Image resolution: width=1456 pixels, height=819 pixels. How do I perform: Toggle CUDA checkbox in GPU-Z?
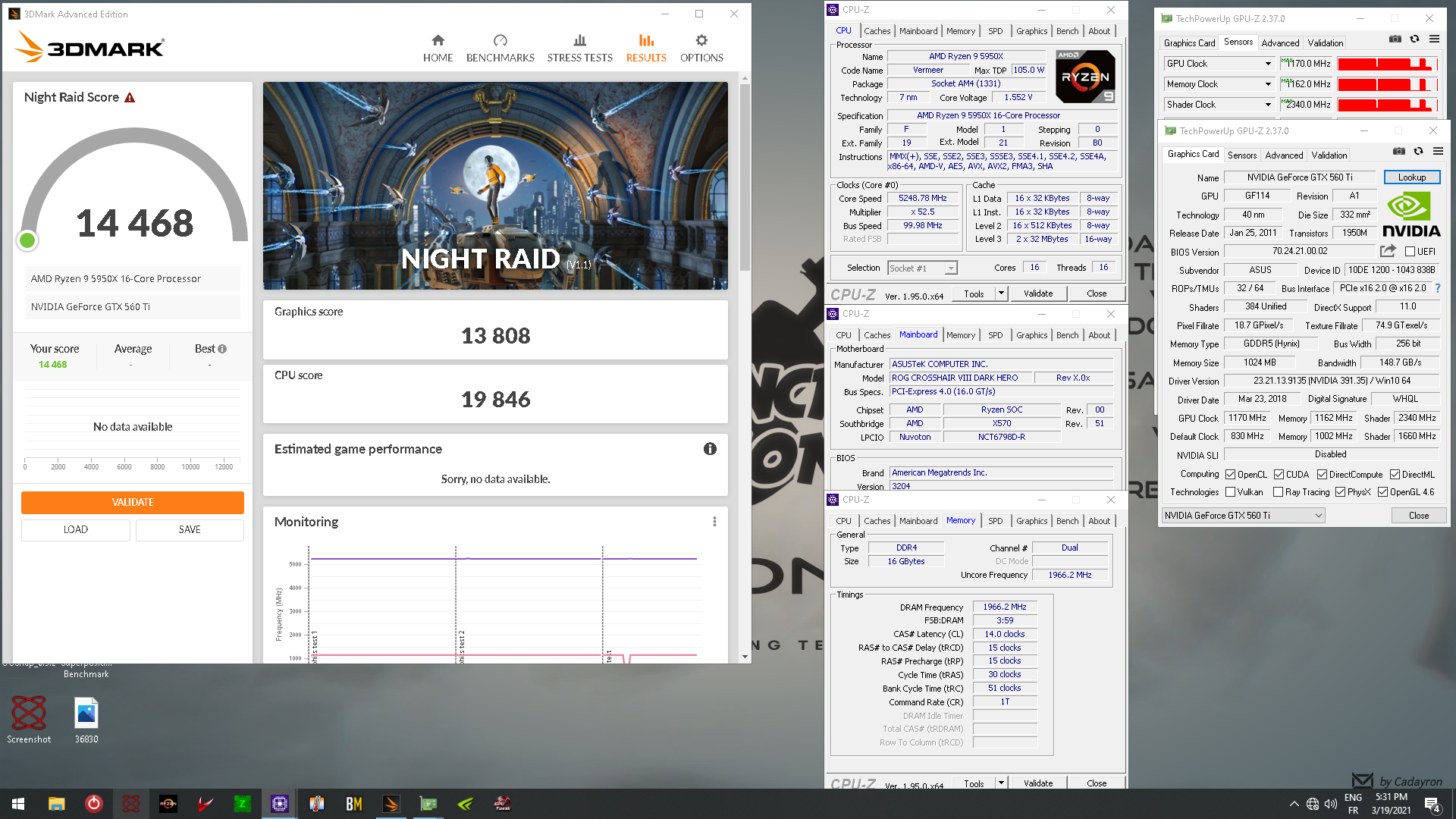1279,475
